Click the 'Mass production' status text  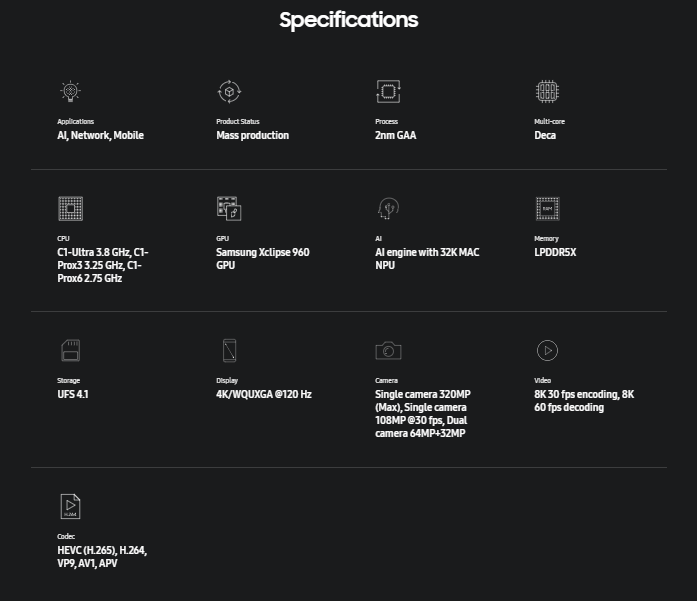pos(252,135)
